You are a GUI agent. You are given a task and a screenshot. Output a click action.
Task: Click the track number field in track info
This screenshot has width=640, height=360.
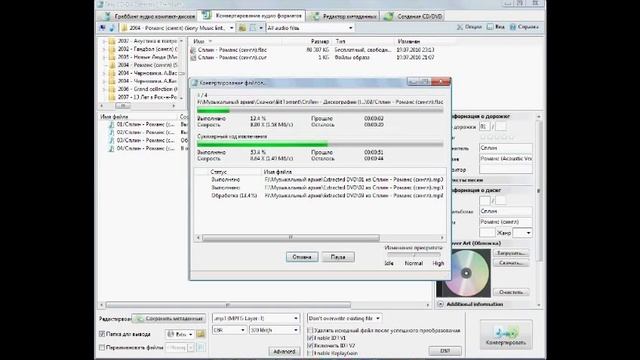[x=484, y=127]
